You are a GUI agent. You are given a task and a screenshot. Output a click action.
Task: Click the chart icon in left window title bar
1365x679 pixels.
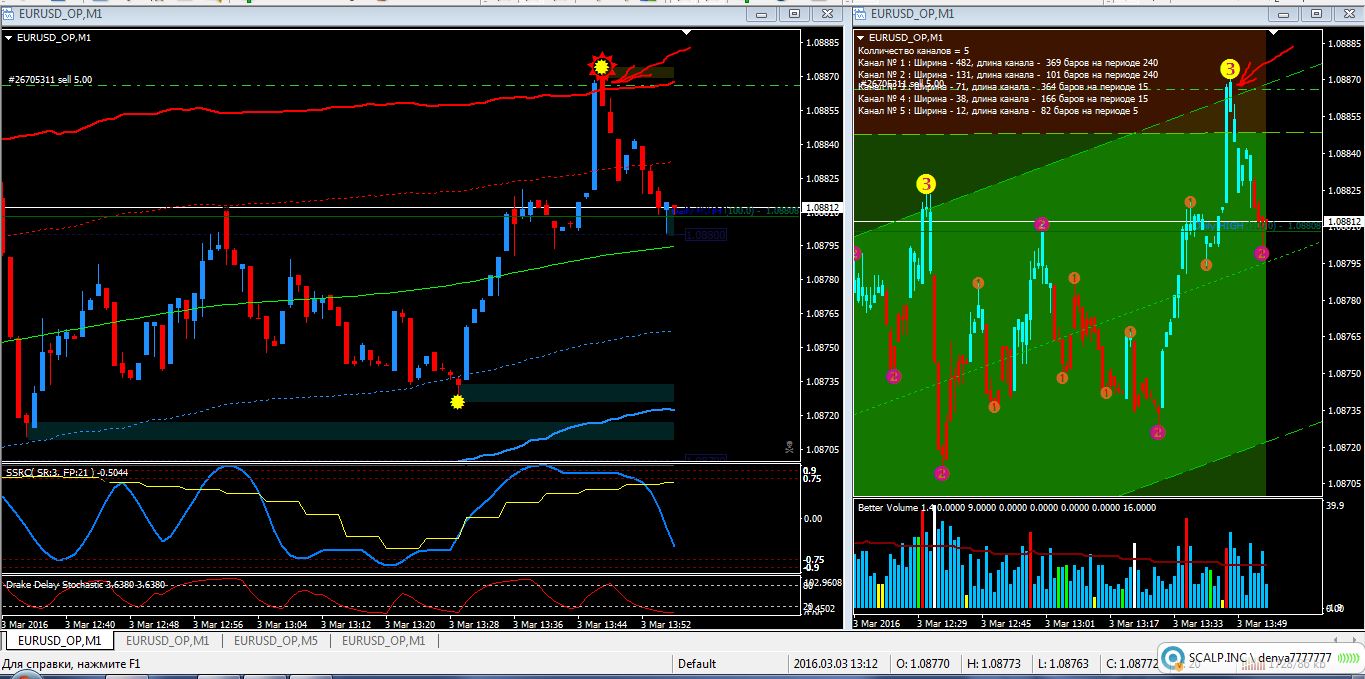(x=9, y=14)
